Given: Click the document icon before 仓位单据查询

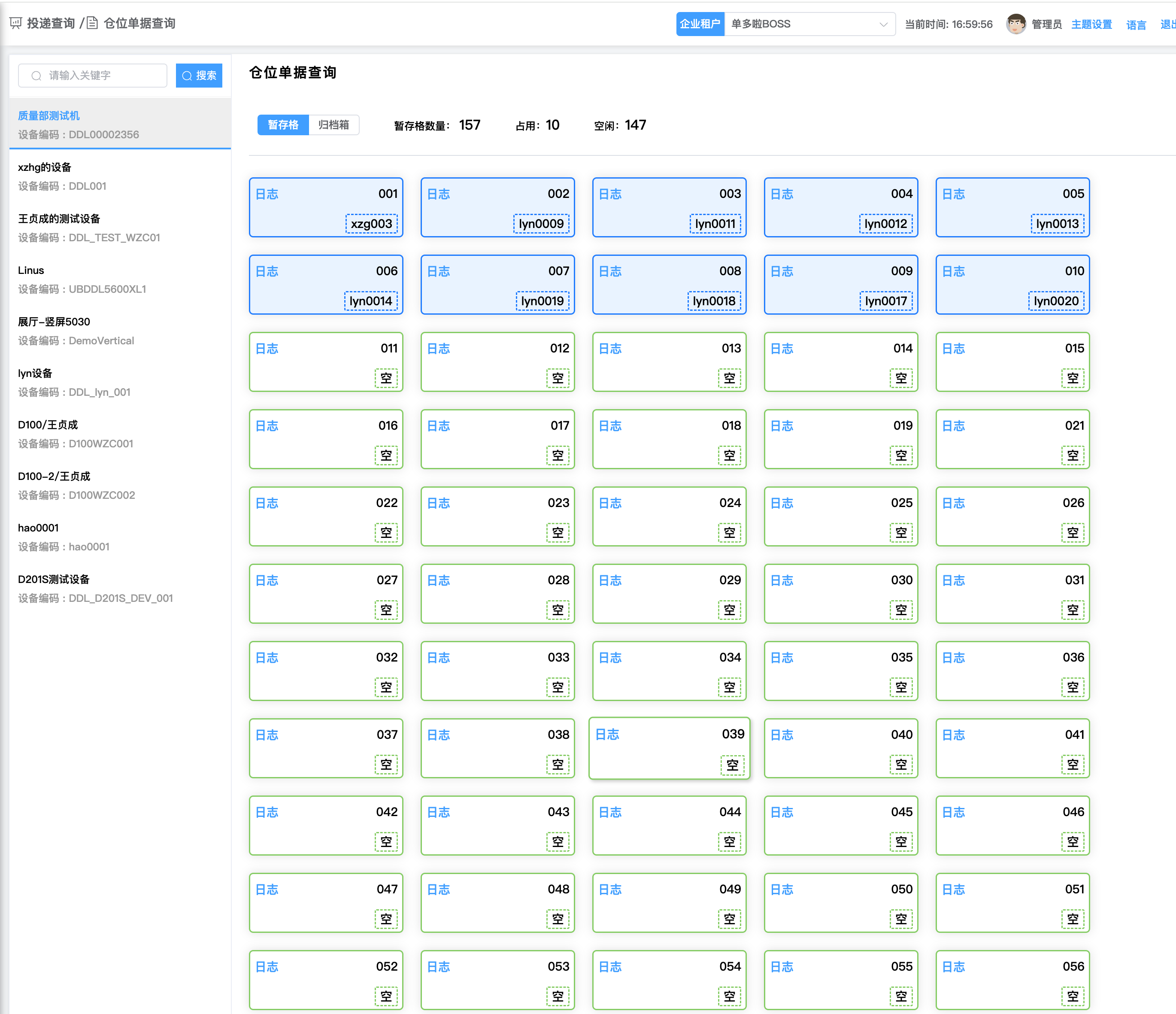Looking at the screenshot, I should (93, 23).
